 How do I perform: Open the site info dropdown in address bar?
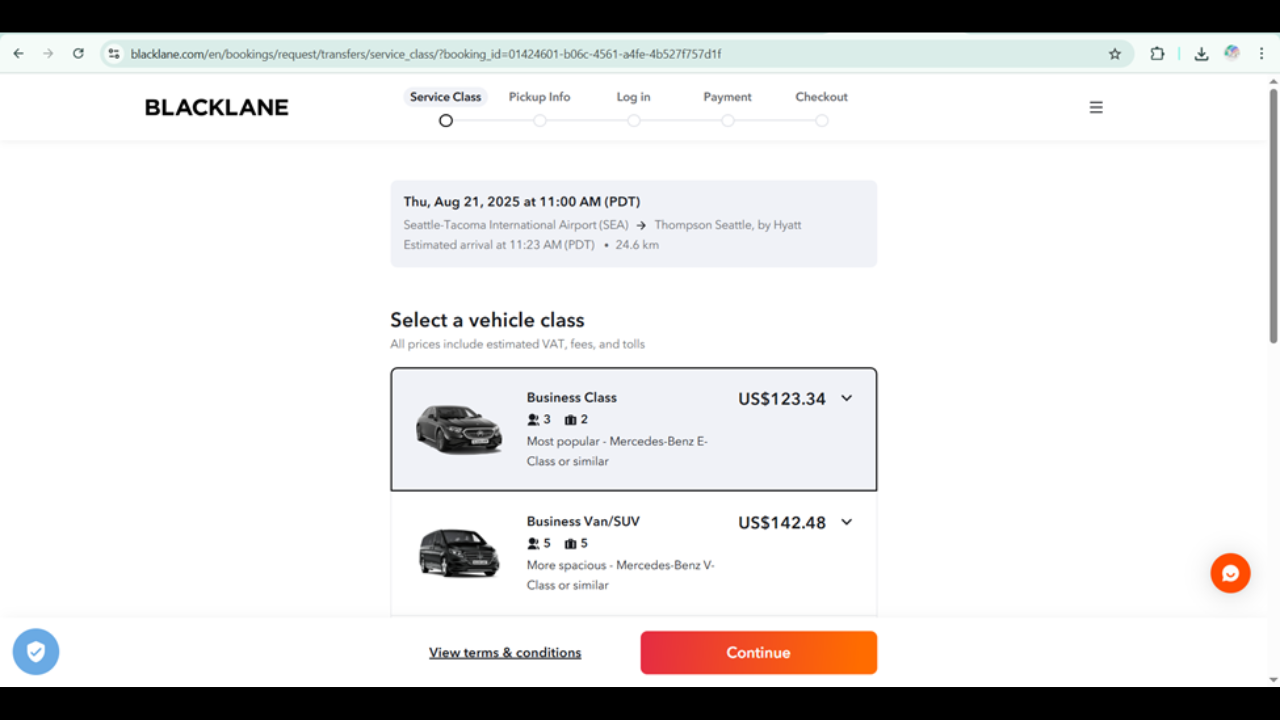(114, 54)
